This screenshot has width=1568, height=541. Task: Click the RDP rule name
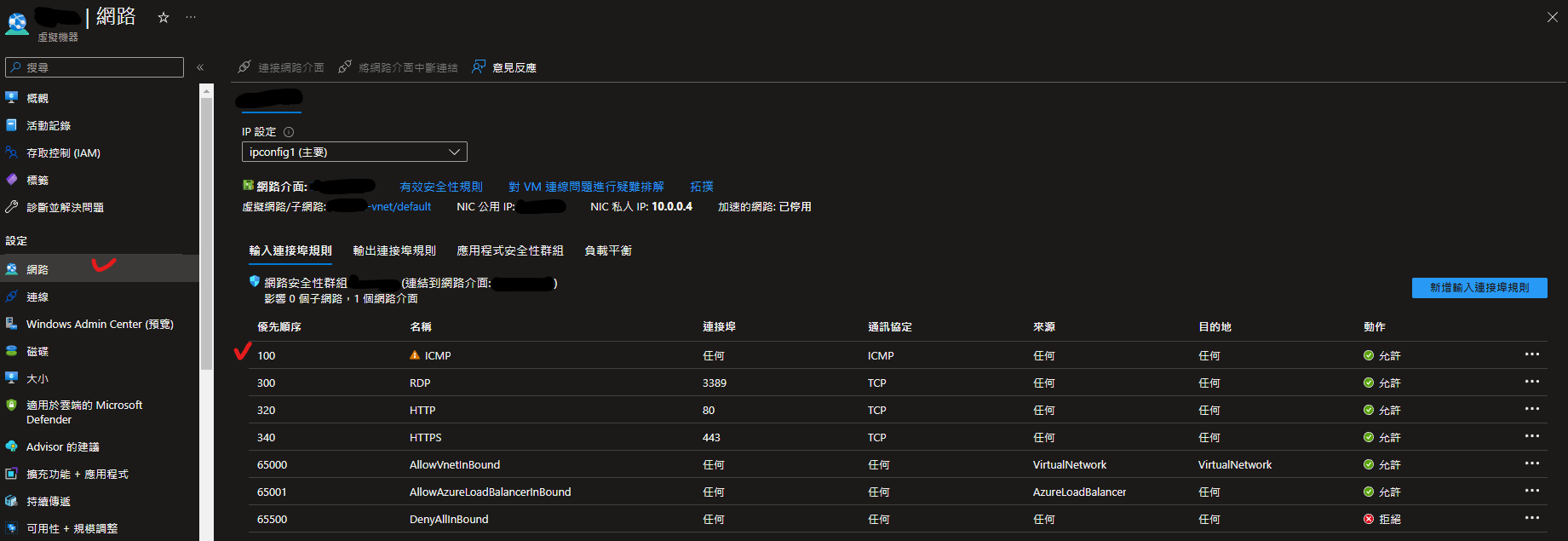coord(420,383)
